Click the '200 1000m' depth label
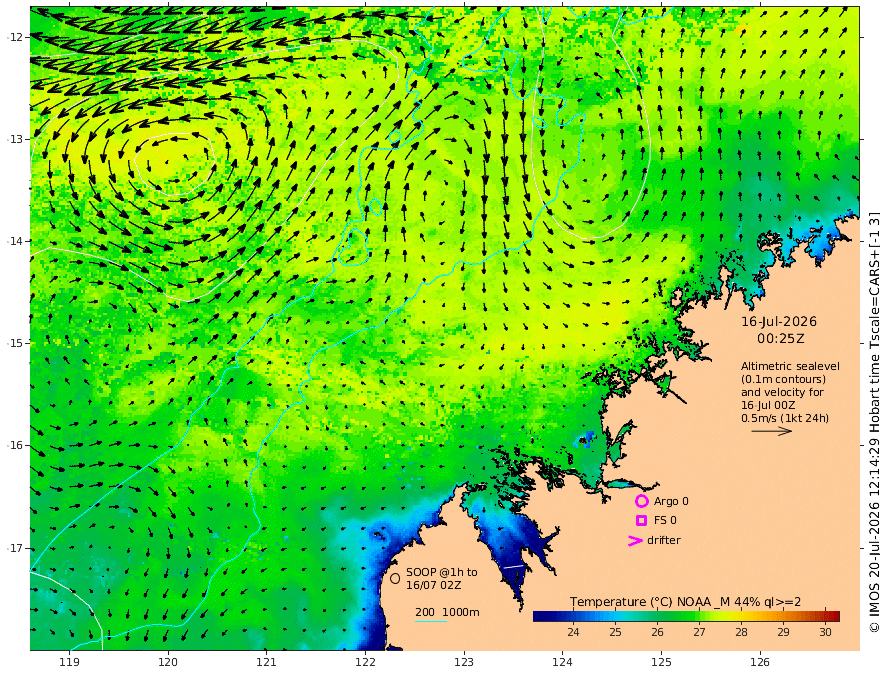The height and width of the screenshot is (680, 880). pos(447,612)
